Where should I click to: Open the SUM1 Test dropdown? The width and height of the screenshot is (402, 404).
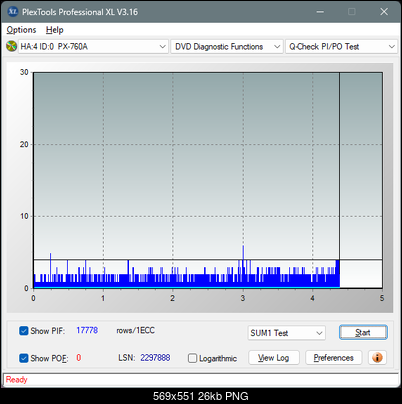click(x=286, y=333)
